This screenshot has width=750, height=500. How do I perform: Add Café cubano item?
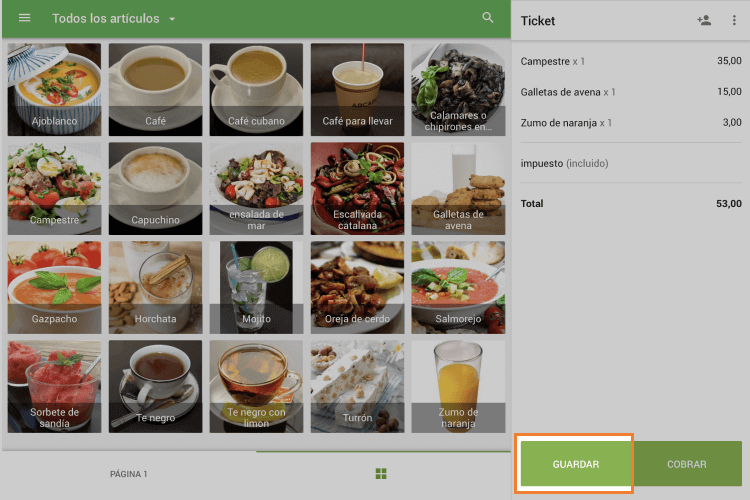[x=256, y=89]
